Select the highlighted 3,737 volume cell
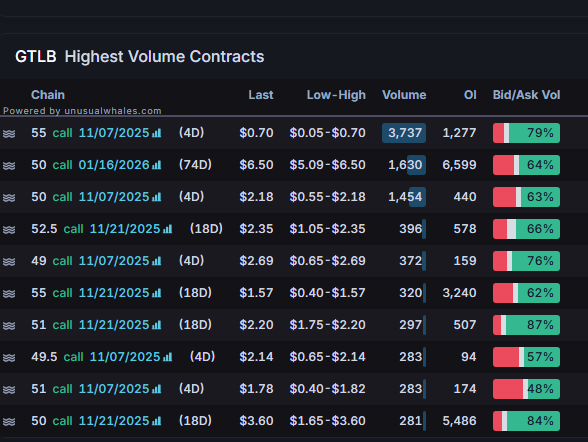This screenshot has width=588, height=442. (x=404, y=133)
